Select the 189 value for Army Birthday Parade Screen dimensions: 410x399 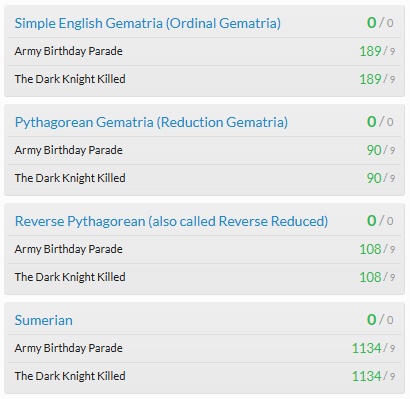[x=370, y=51]
